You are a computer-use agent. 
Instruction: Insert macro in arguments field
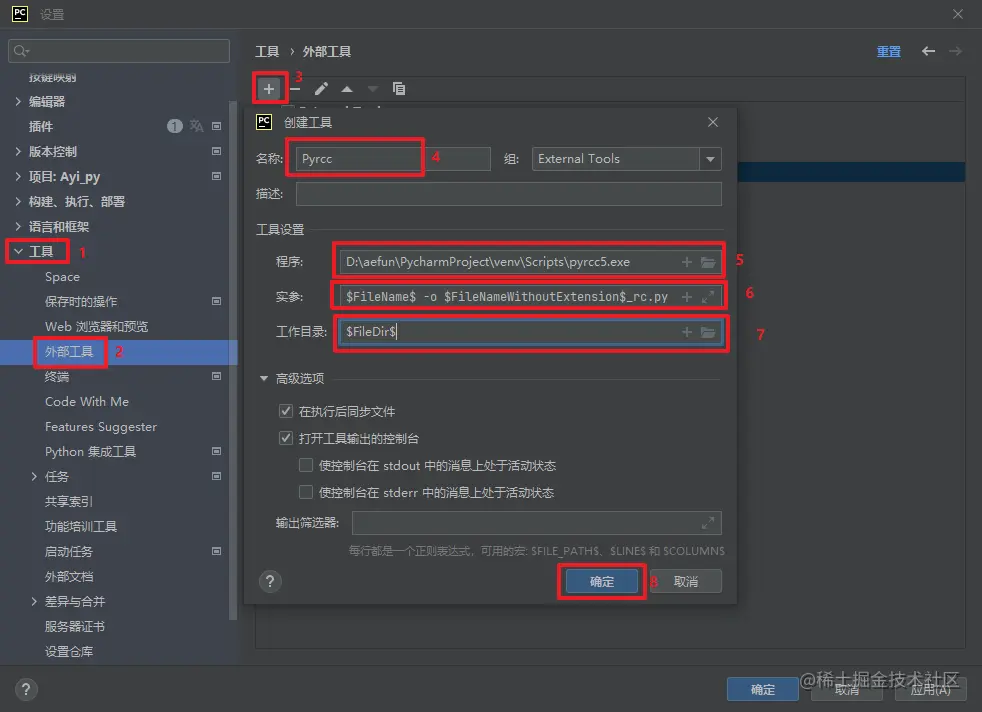(687, 297)
